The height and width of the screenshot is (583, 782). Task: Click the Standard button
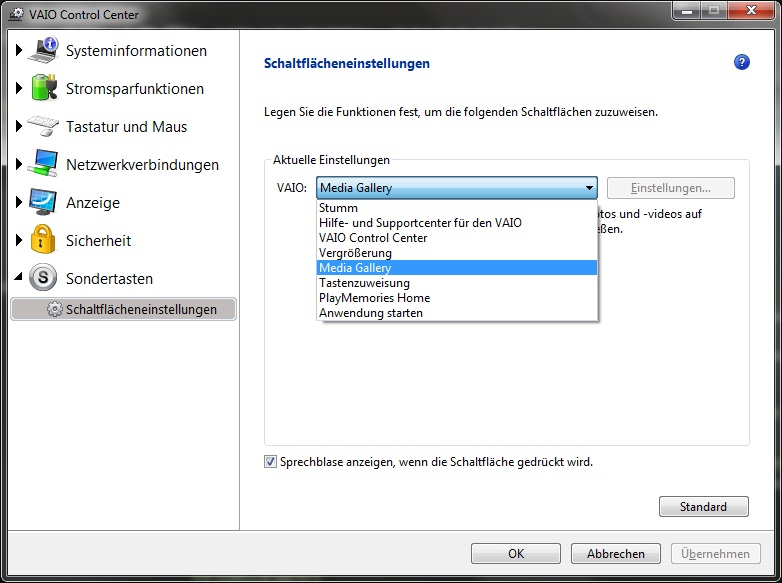pyautogui.click(x=703, y=507)
